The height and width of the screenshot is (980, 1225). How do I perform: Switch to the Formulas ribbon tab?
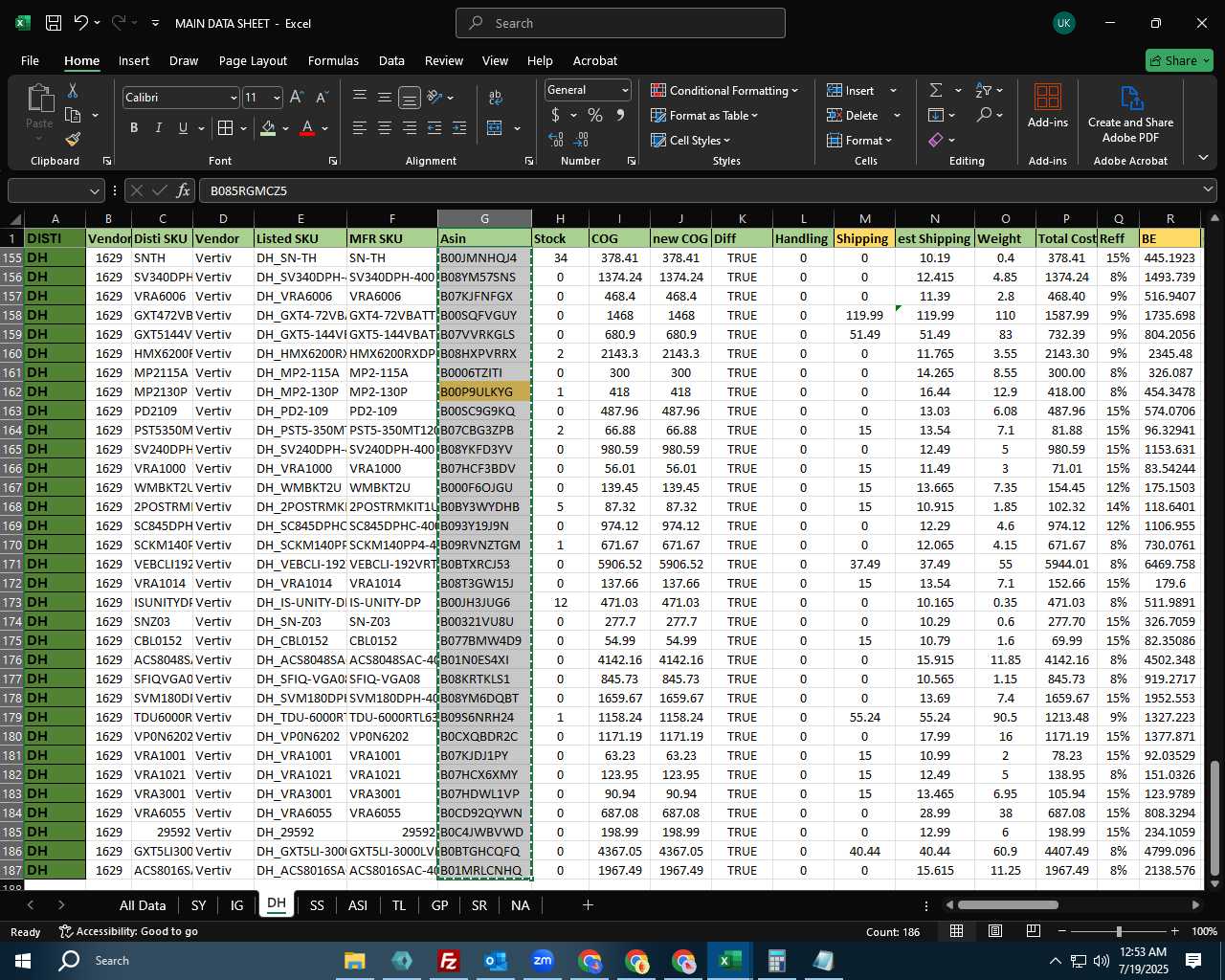(x=333, y=60)
